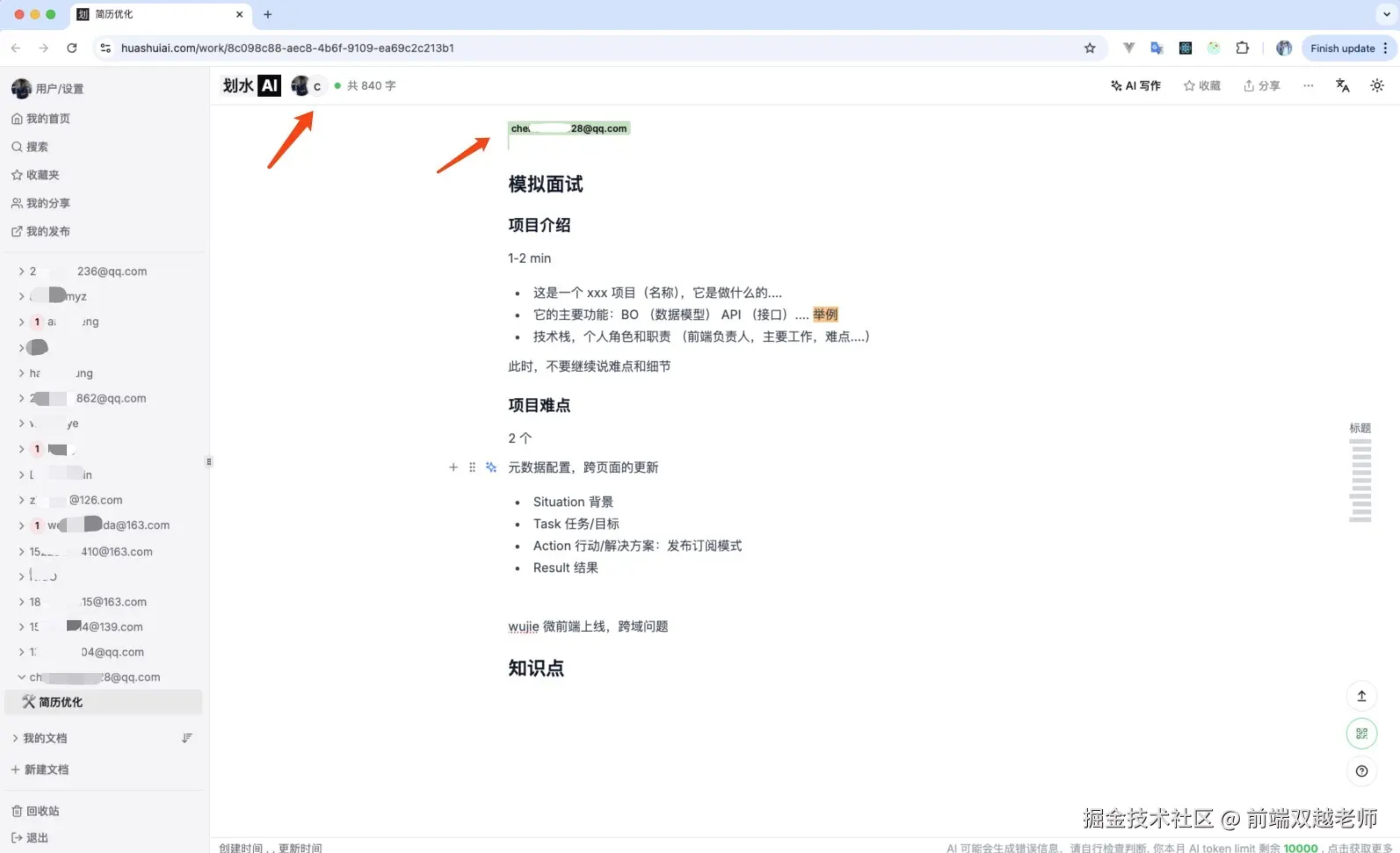Open Chrome extensions puzzle icon

point(1242,48)
